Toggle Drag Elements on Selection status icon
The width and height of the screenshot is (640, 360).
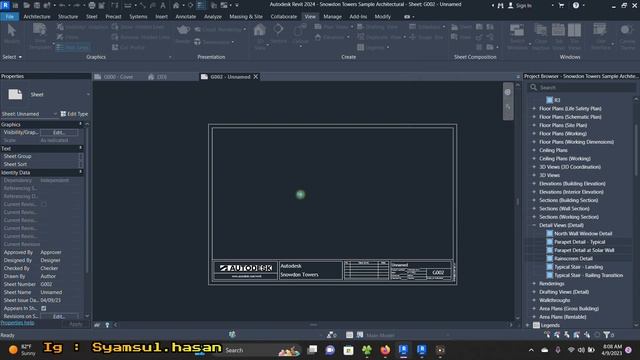point(587,335)
